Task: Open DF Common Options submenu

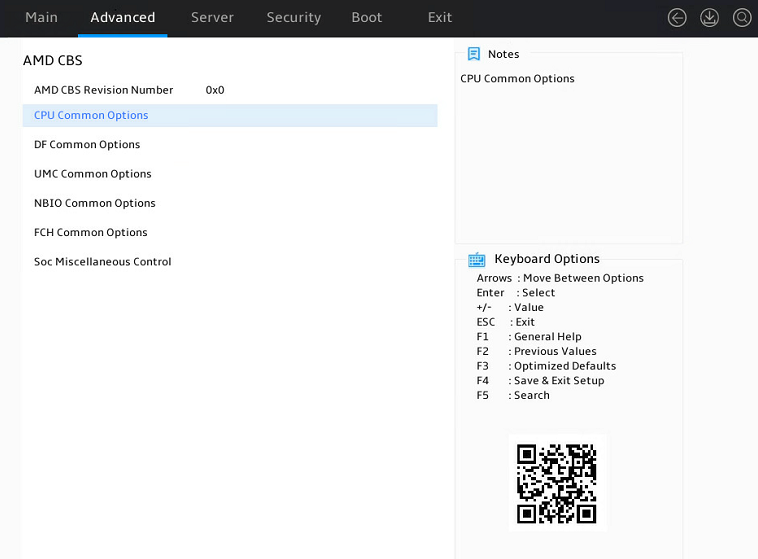Action: point(87,145)
